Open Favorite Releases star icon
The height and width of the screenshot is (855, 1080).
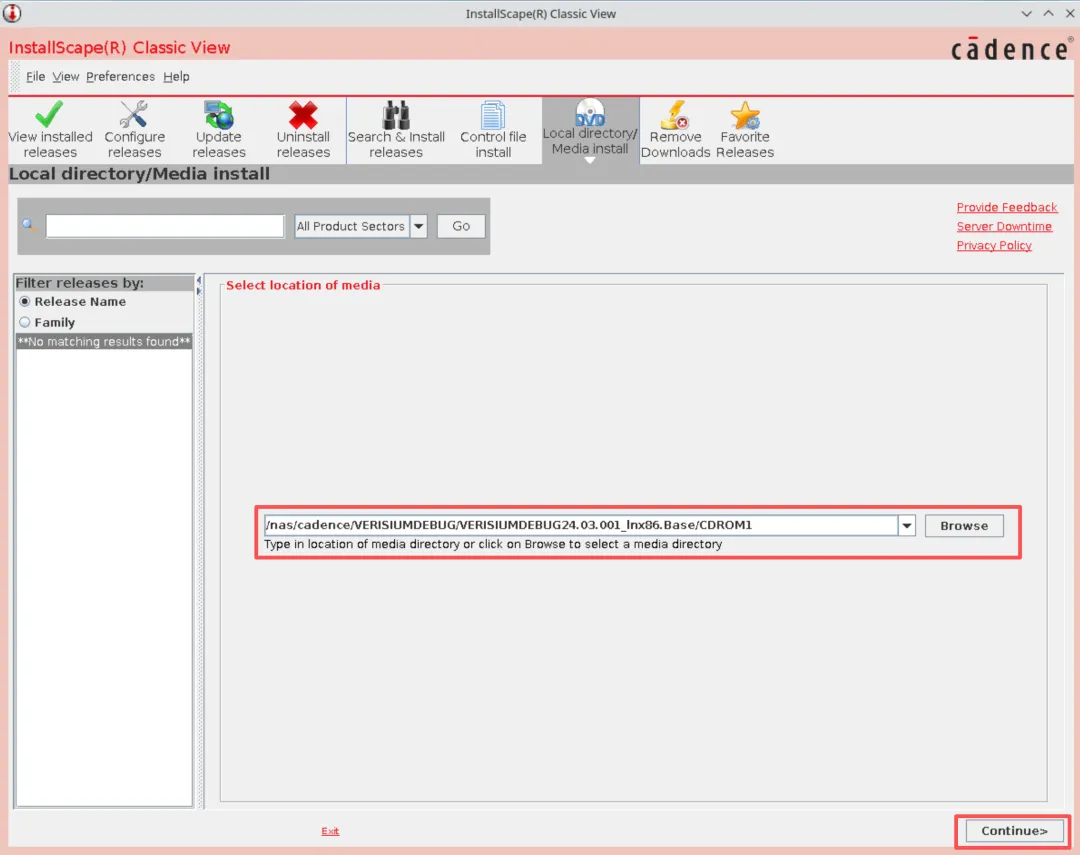[x=745, y=114]
